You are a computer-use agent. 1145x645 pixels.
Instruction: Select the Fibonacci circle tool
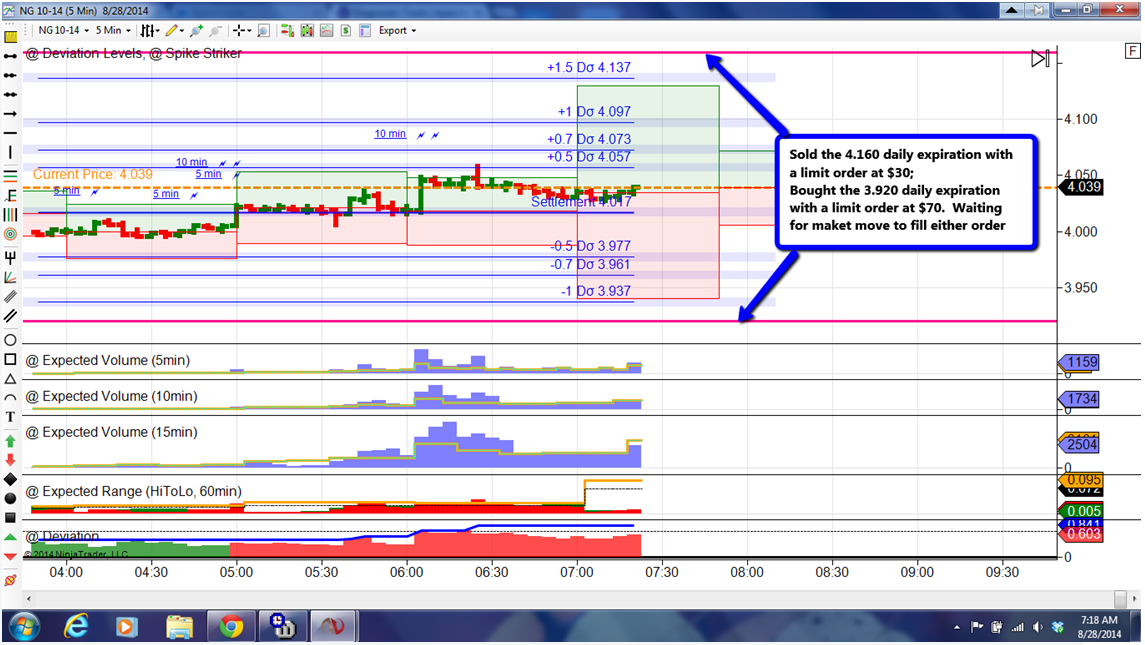[x=10, y=234]
